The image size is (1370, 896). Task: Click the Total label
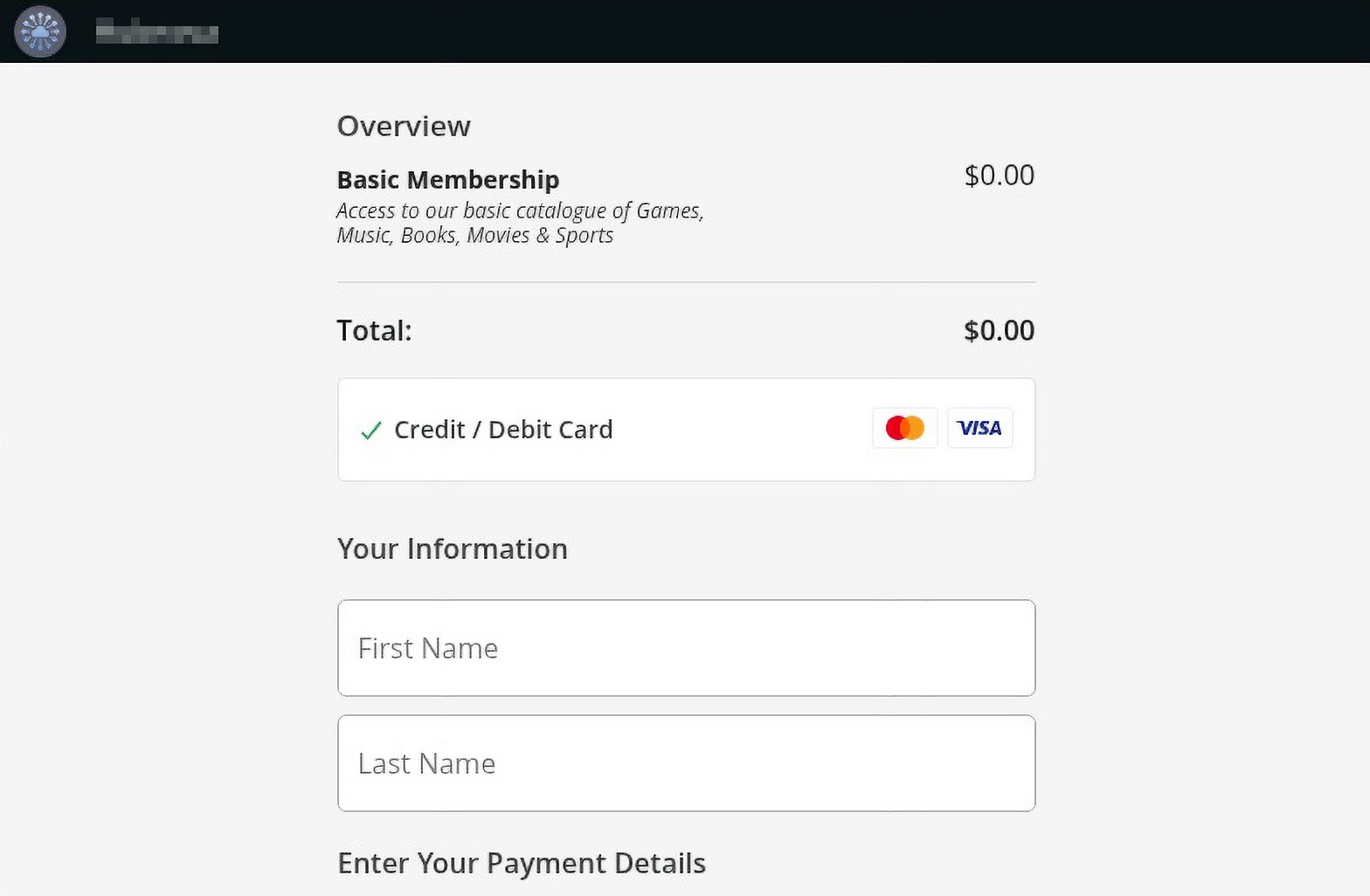click(x=374, y=331)
